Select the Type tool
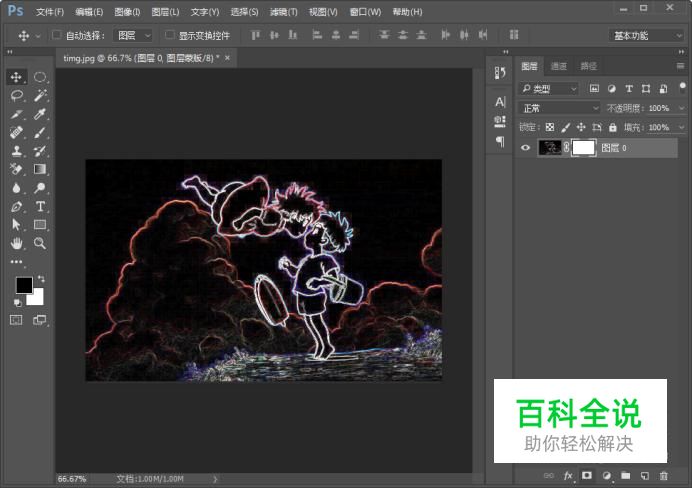 click(x=40, y=206)
